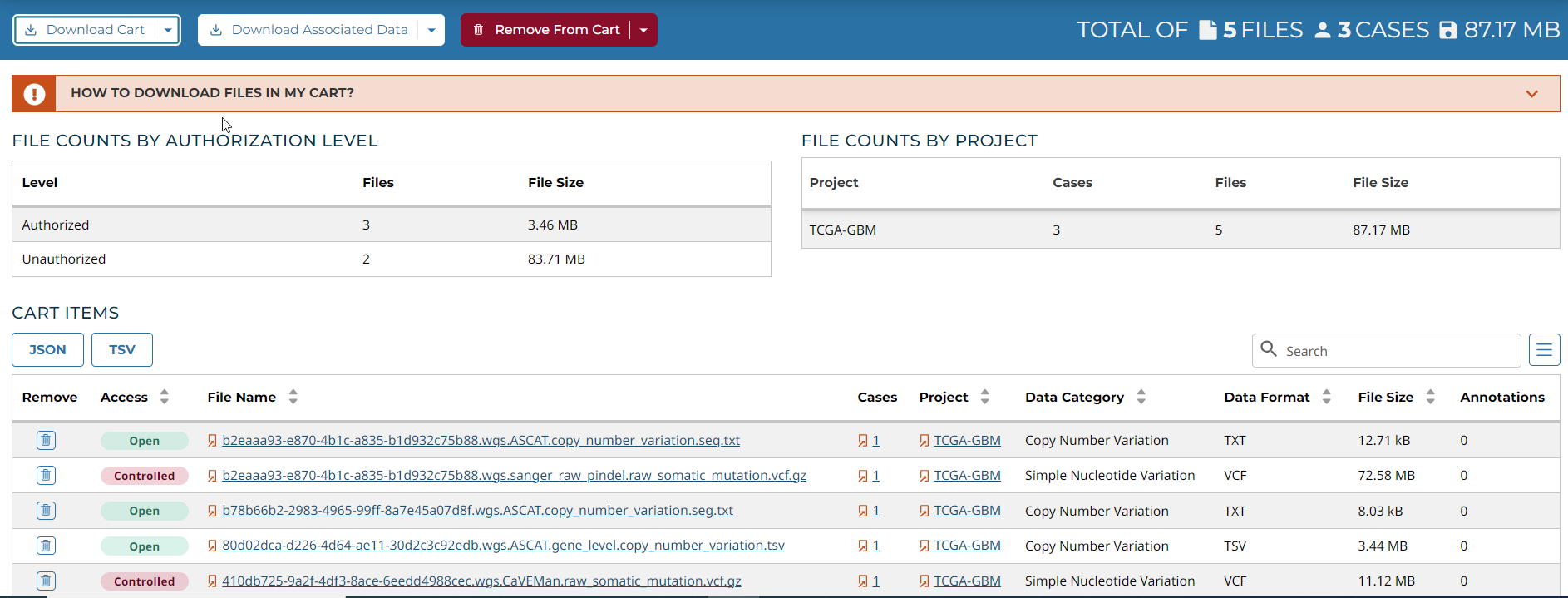Open TCGA-GBM project link in first row
This screenshot has height=598, width=1568.
967,440
